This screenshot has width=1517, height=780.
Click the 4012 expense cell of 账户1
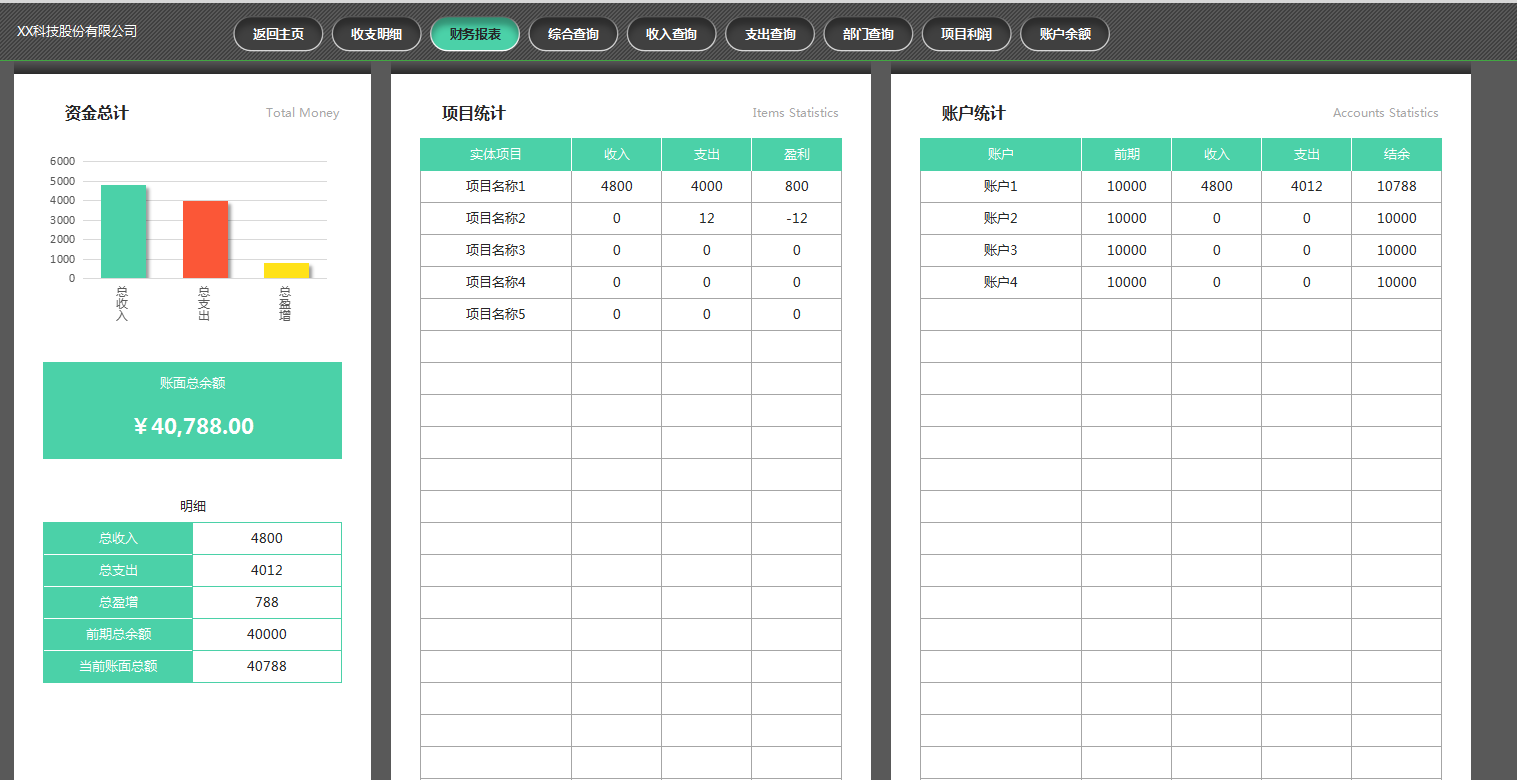[x=1307, y=186]
